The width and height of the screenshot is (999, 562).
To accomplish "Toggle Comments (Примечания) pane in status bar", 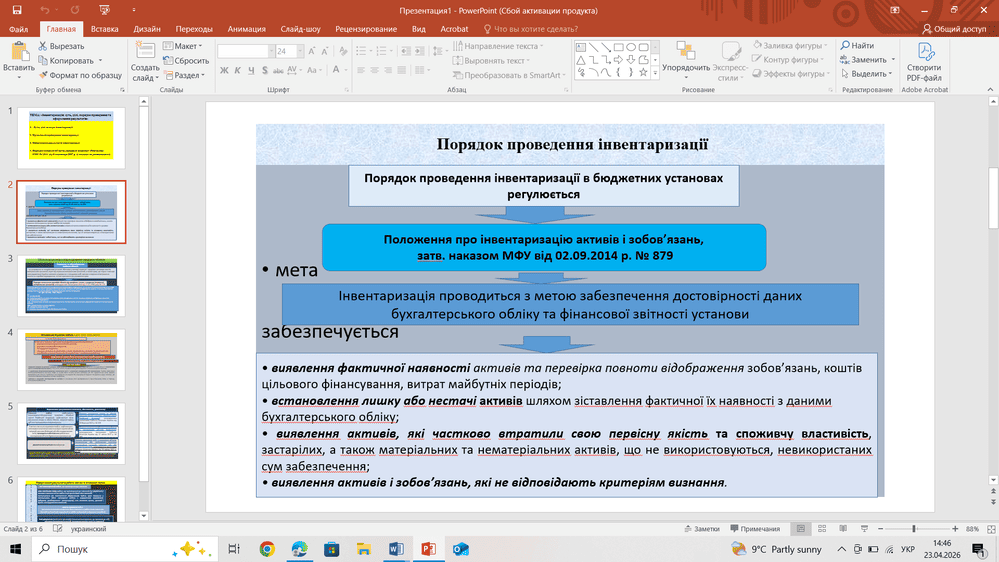I will point(754,528).
